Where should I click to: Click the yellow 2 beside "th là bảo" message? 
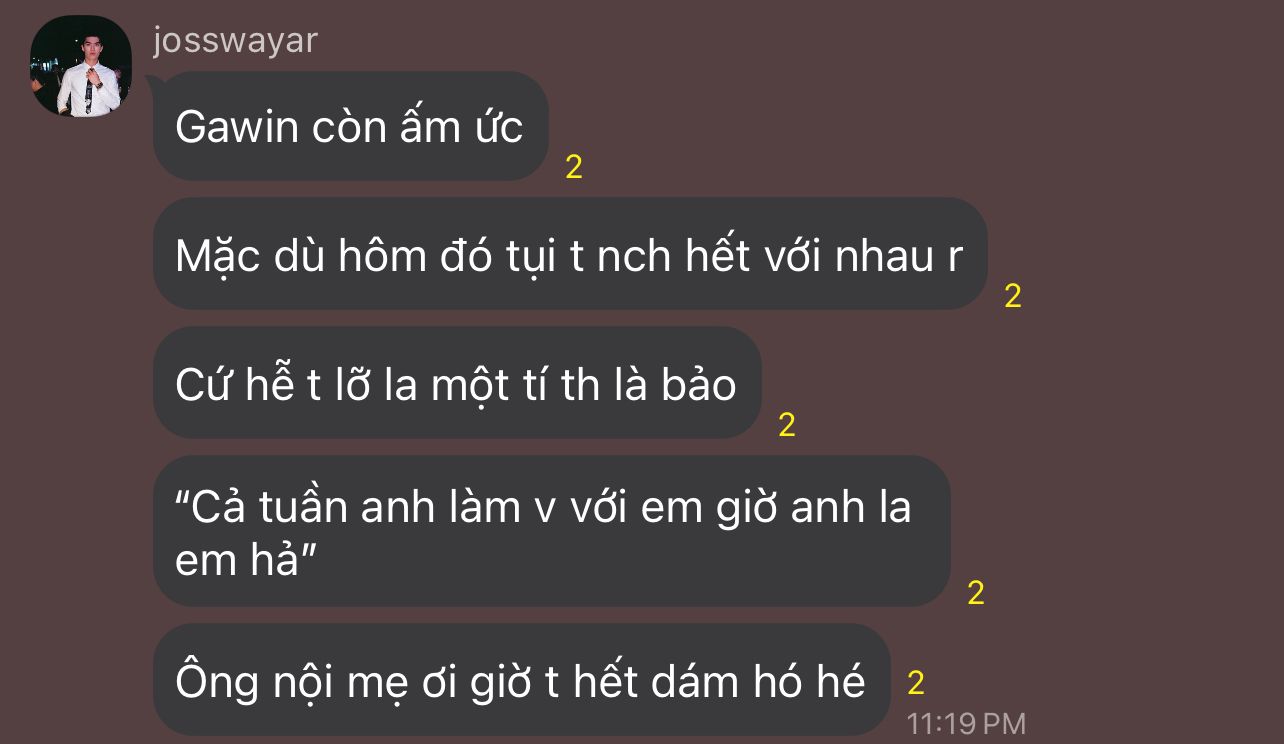tap(786, 425)
